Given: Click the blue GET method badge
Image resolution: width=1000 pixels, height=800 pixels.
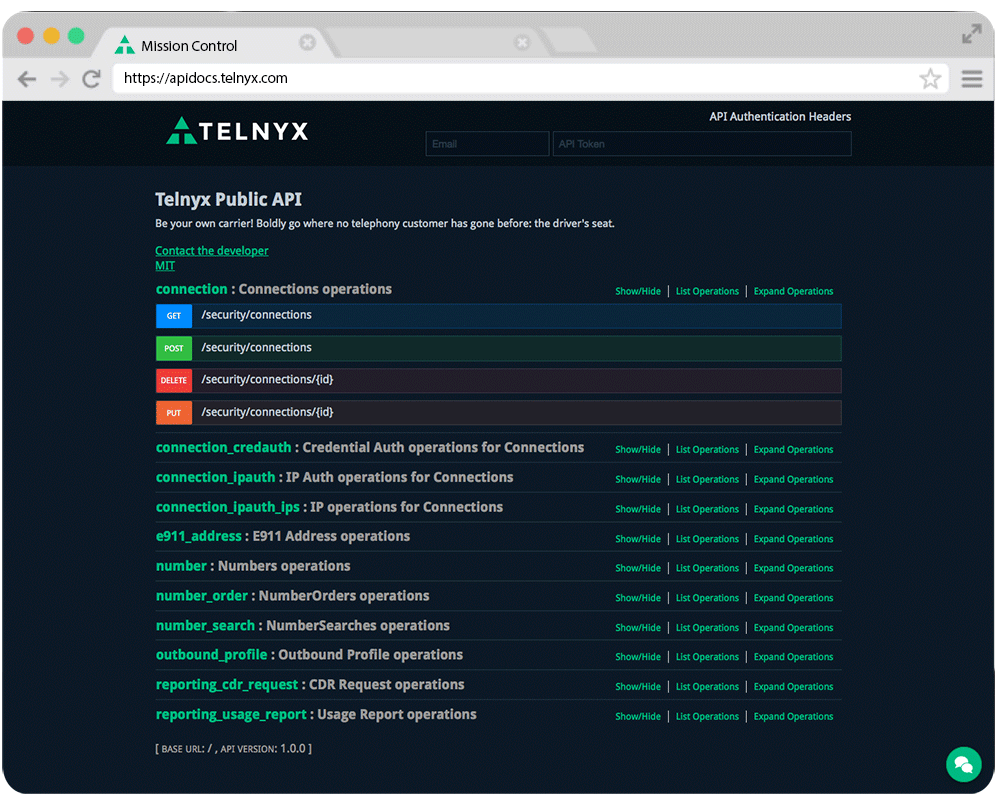Looking at the screenshot, I should (x=173, y=316).
